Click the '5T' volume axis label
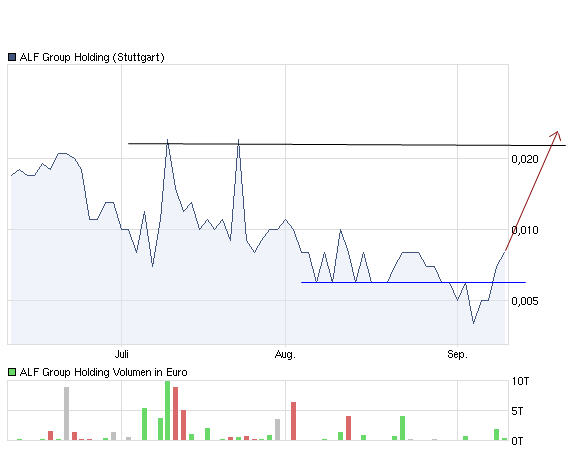This screenshot has width=586, height=453. click(x=517, y=411)
